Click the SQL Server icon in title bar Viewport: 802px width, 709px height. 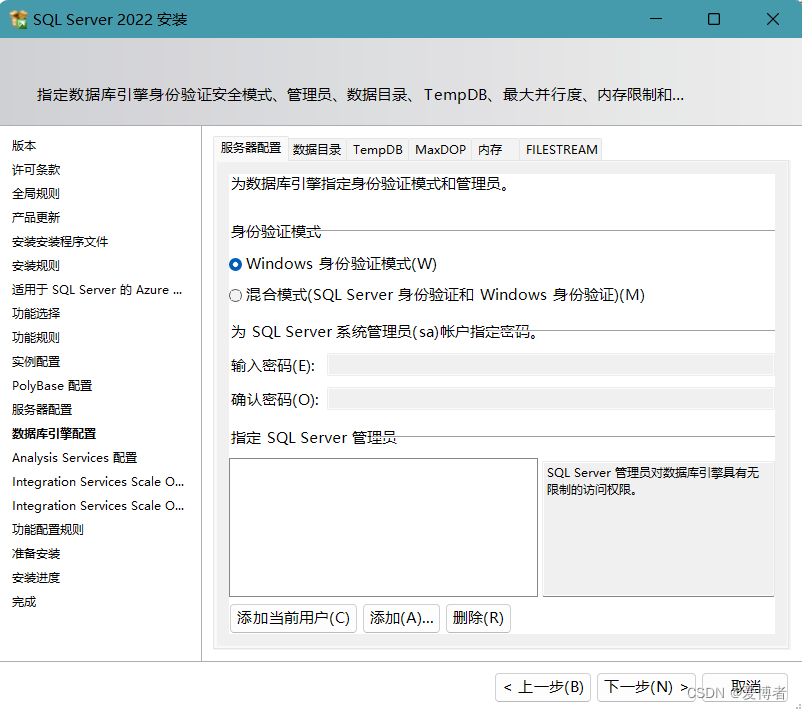pyautogui.click(x=17, y=19)
